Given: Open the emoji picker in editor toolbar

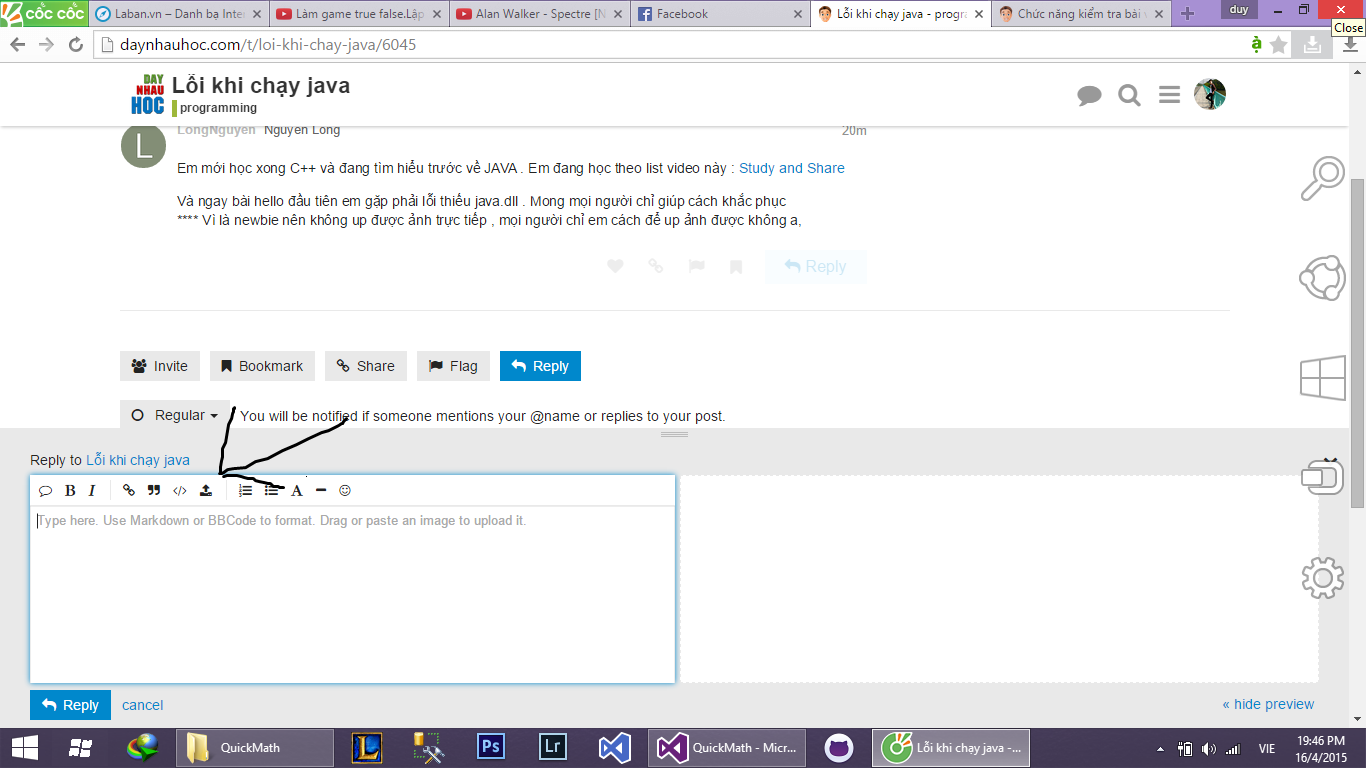Looking at the screenshot, I should [345, 491].
